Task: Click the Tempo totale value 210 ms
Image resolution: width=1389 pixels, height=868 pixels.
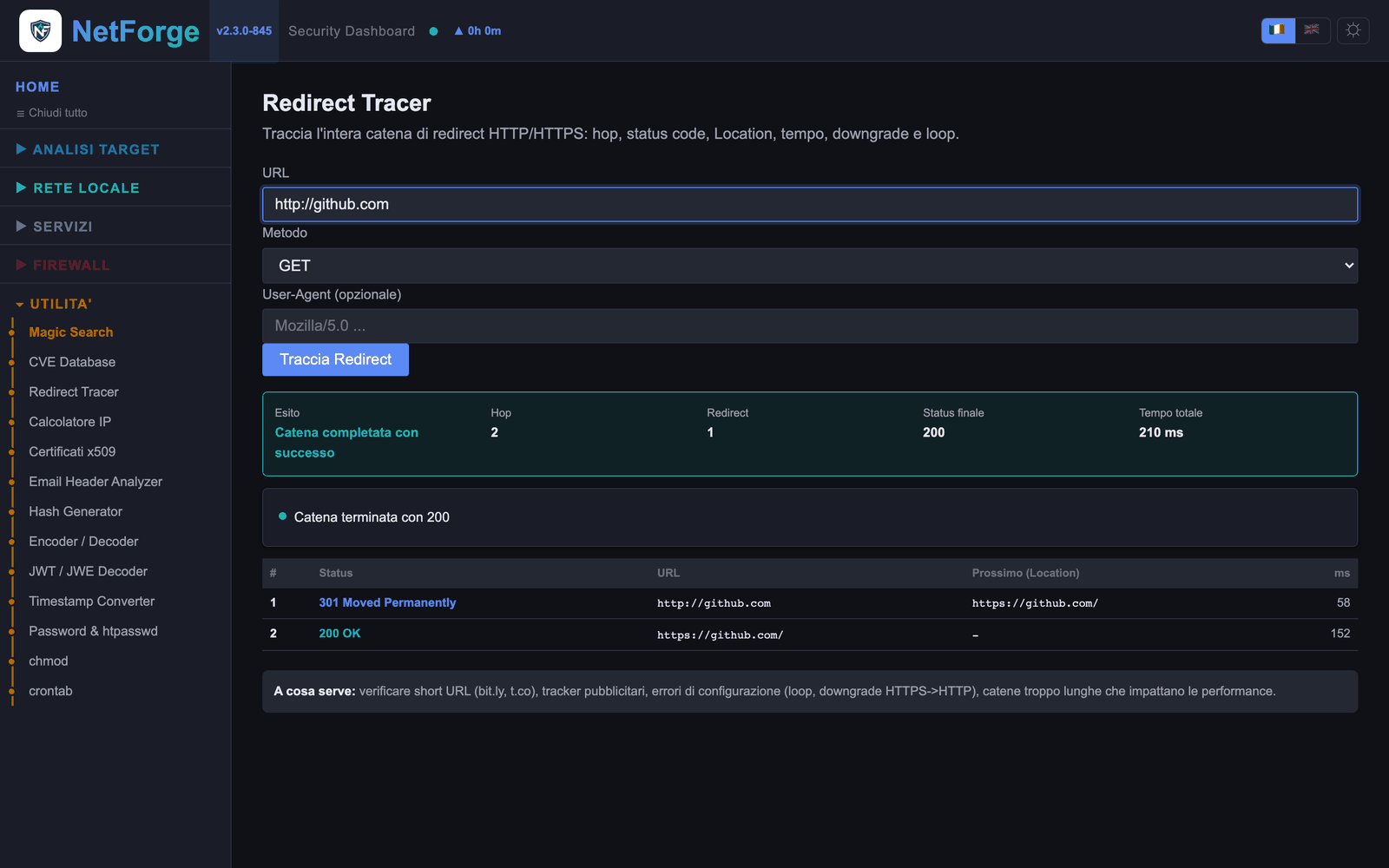Action: pyautogui.click(x=1161, y=432)
